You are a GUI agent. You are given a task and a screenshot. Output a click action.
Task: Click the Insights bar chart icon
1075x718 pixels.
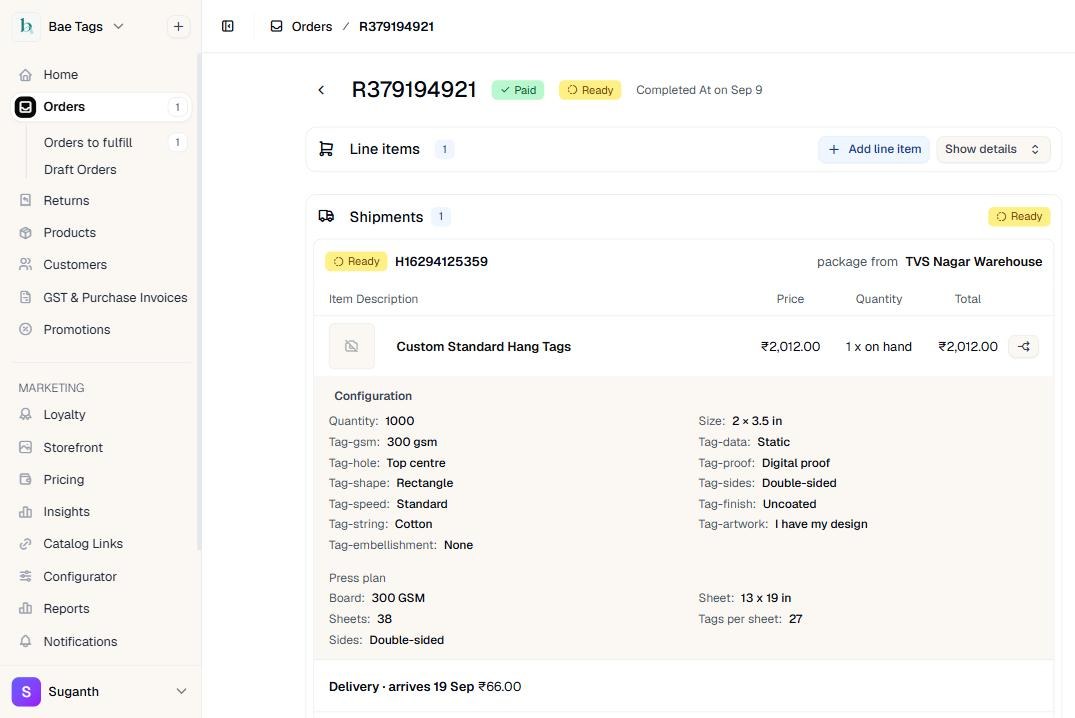coord(25,512)
